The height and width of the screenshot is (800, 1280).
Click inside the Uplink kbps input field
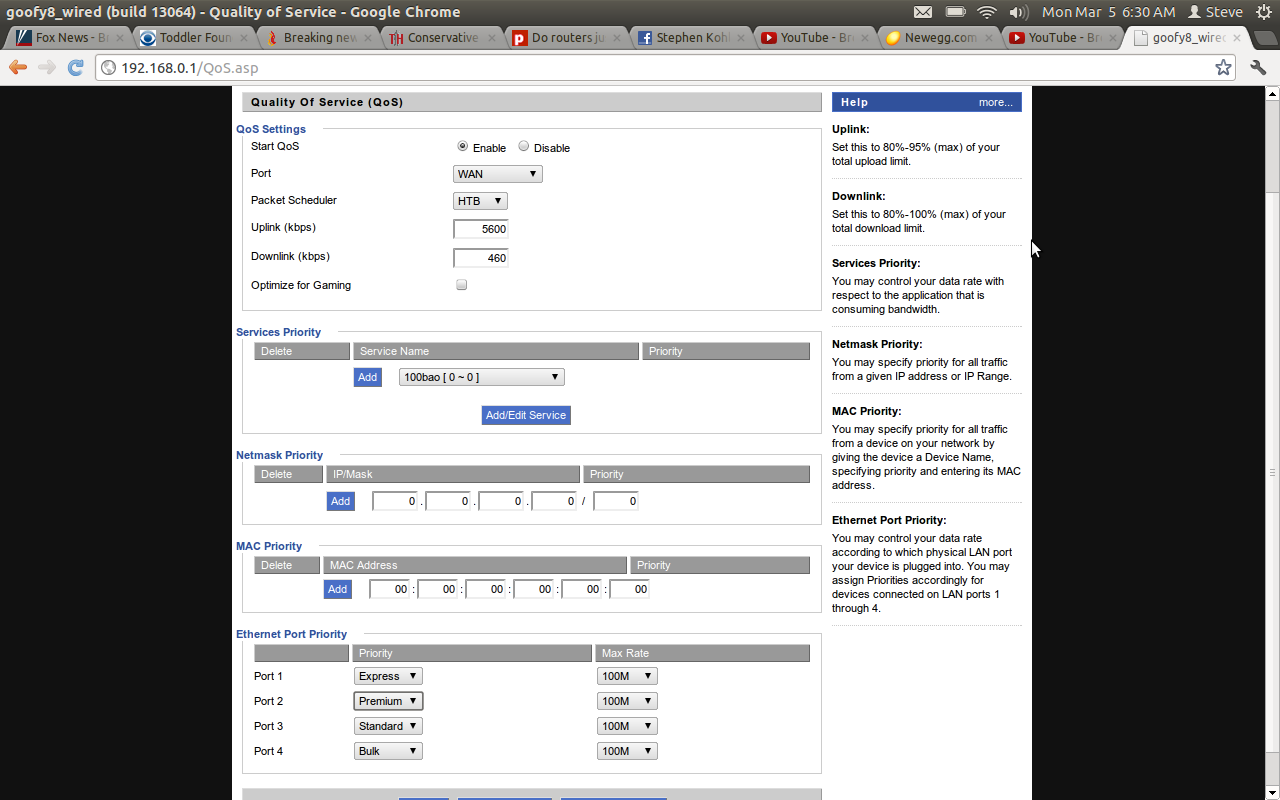[x=480, y=228]
